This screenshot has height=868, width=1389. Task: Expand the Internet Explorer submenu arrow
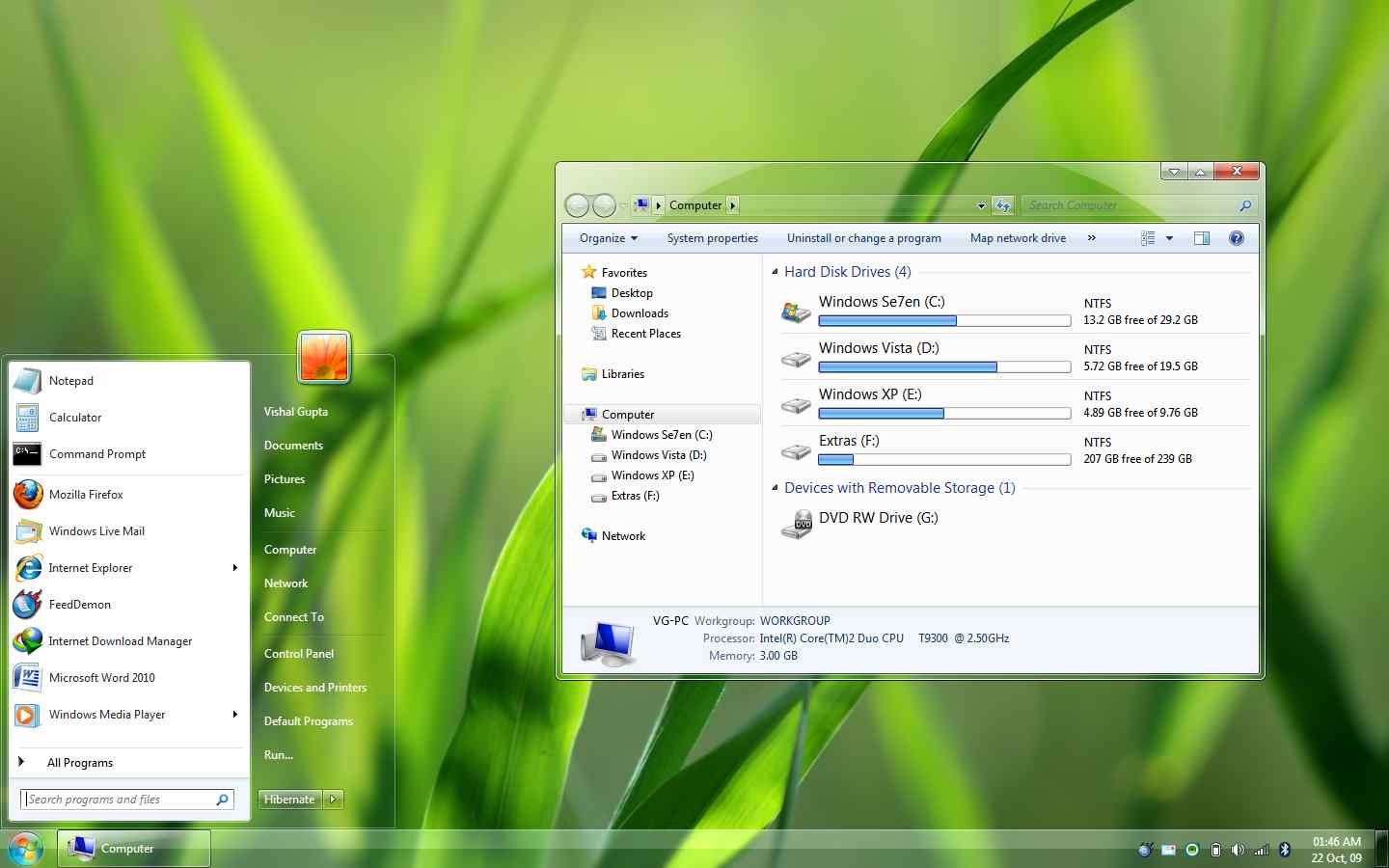234,568
